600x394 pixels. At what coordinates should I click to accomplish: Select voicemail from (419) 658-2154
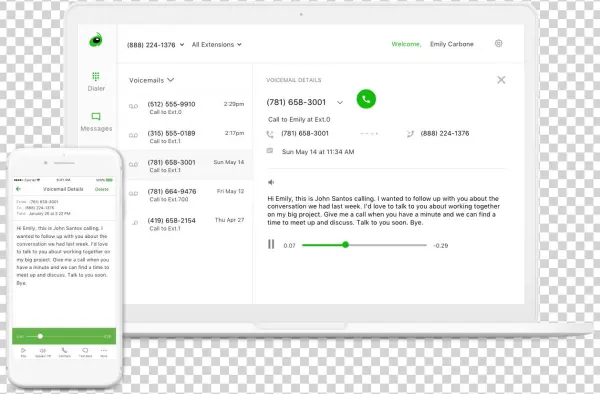click(186, 224)
